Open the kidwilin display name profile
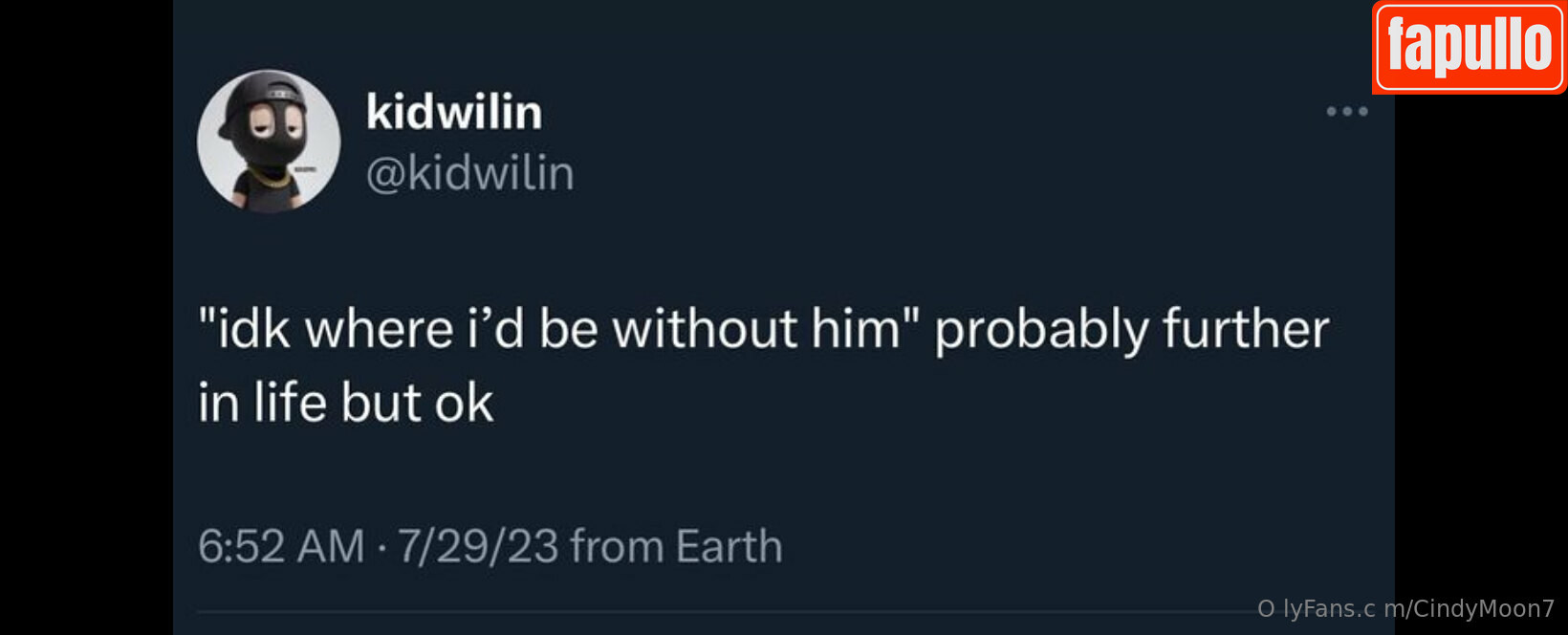 [454, 112]
